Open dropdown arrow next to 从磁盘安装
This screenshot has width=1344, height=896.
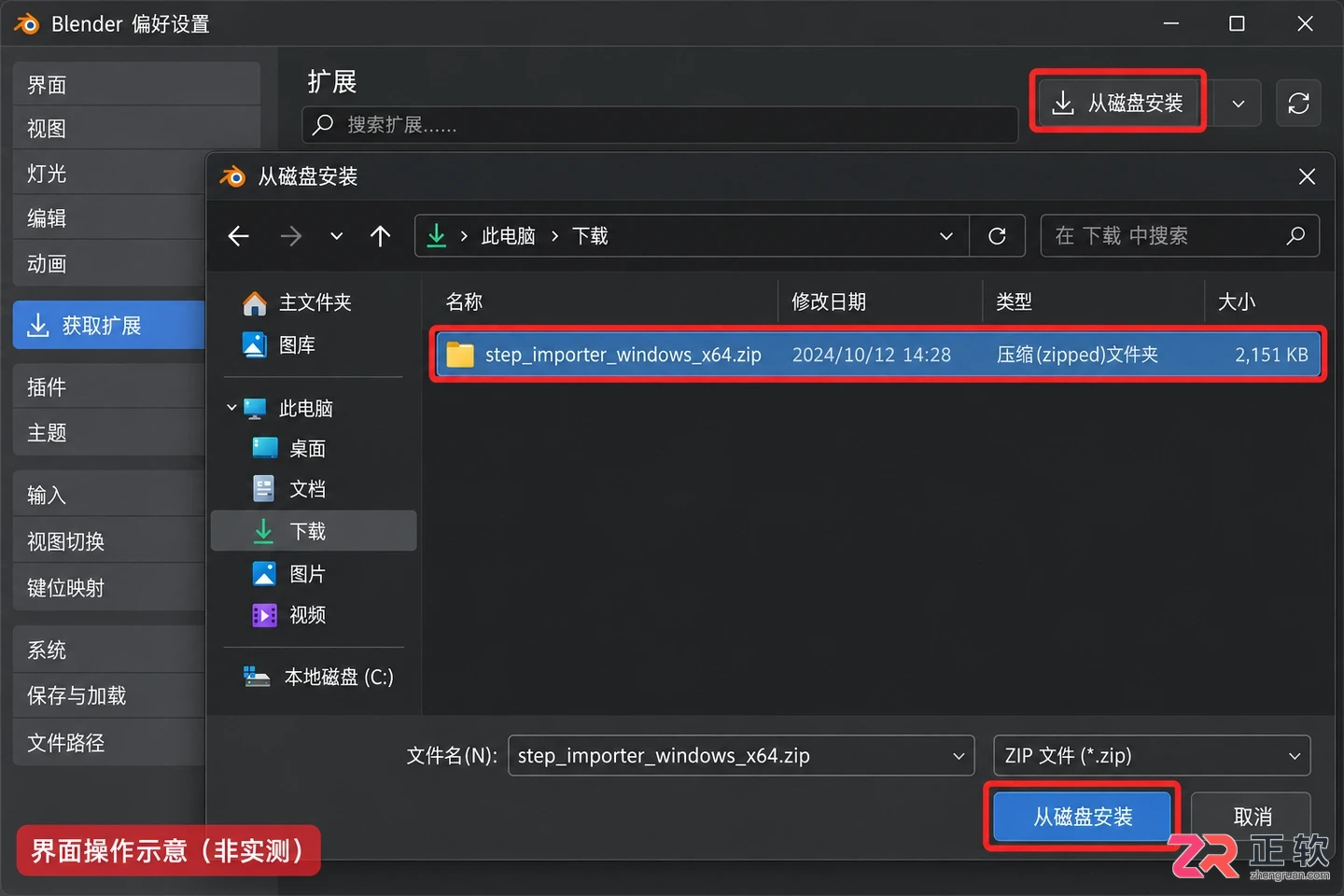tap(1238, 103)
